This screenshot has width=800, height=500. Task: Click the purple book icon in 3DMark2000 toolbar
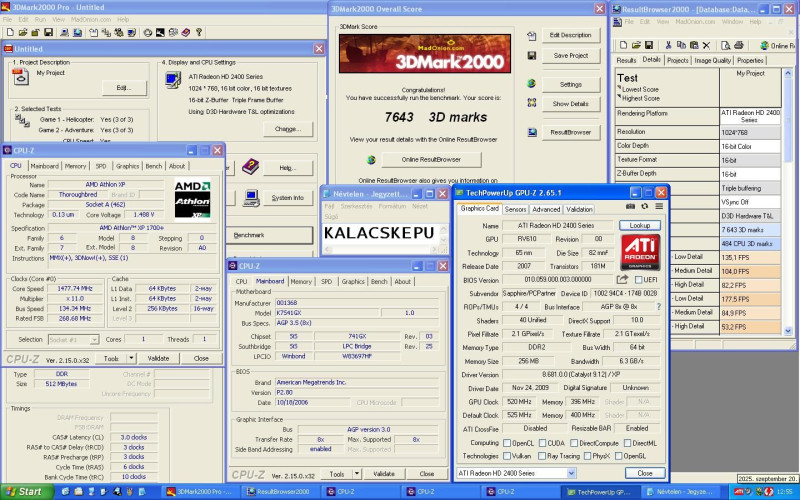click(186, 33)
